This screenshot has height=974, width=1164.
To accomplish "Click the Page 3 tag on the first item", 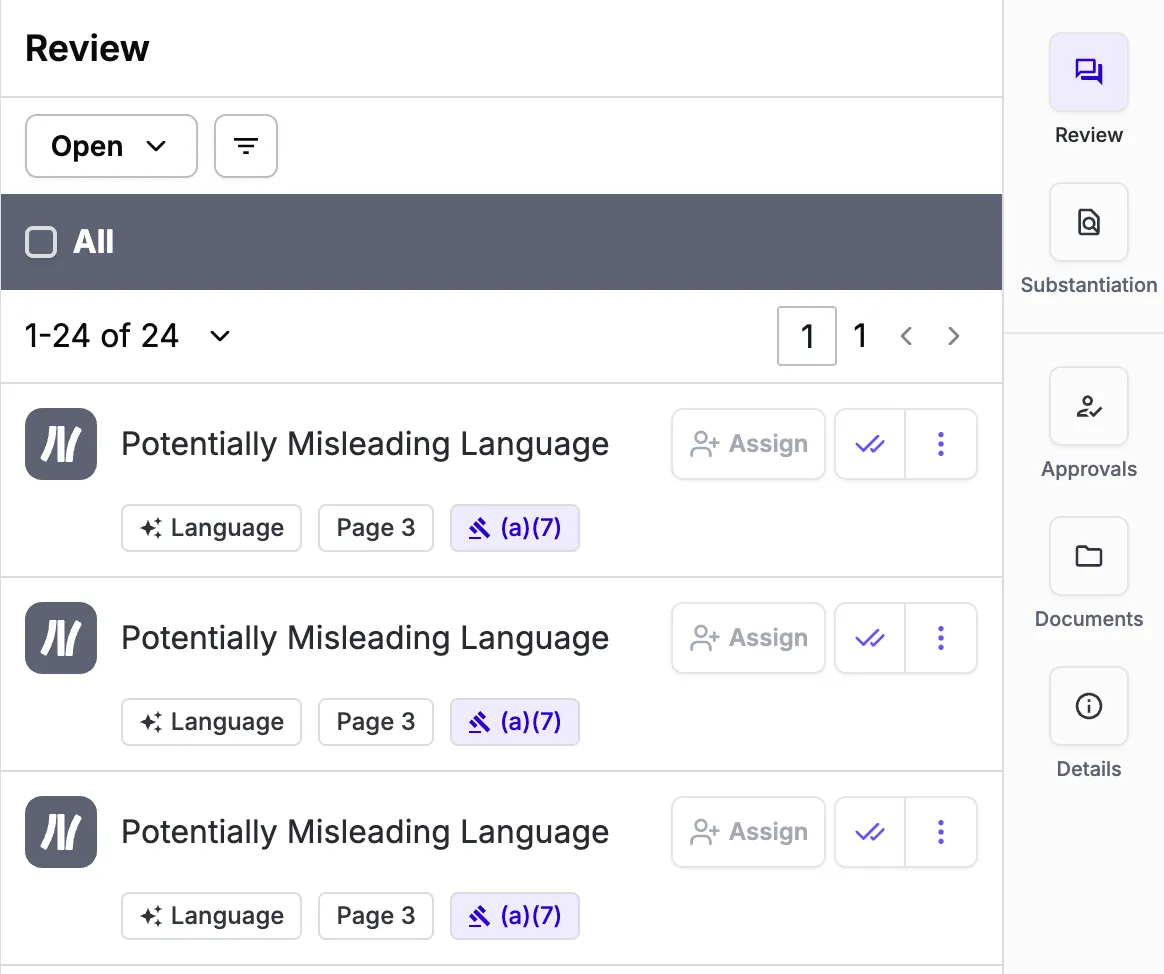I will (x=376, y=528).
